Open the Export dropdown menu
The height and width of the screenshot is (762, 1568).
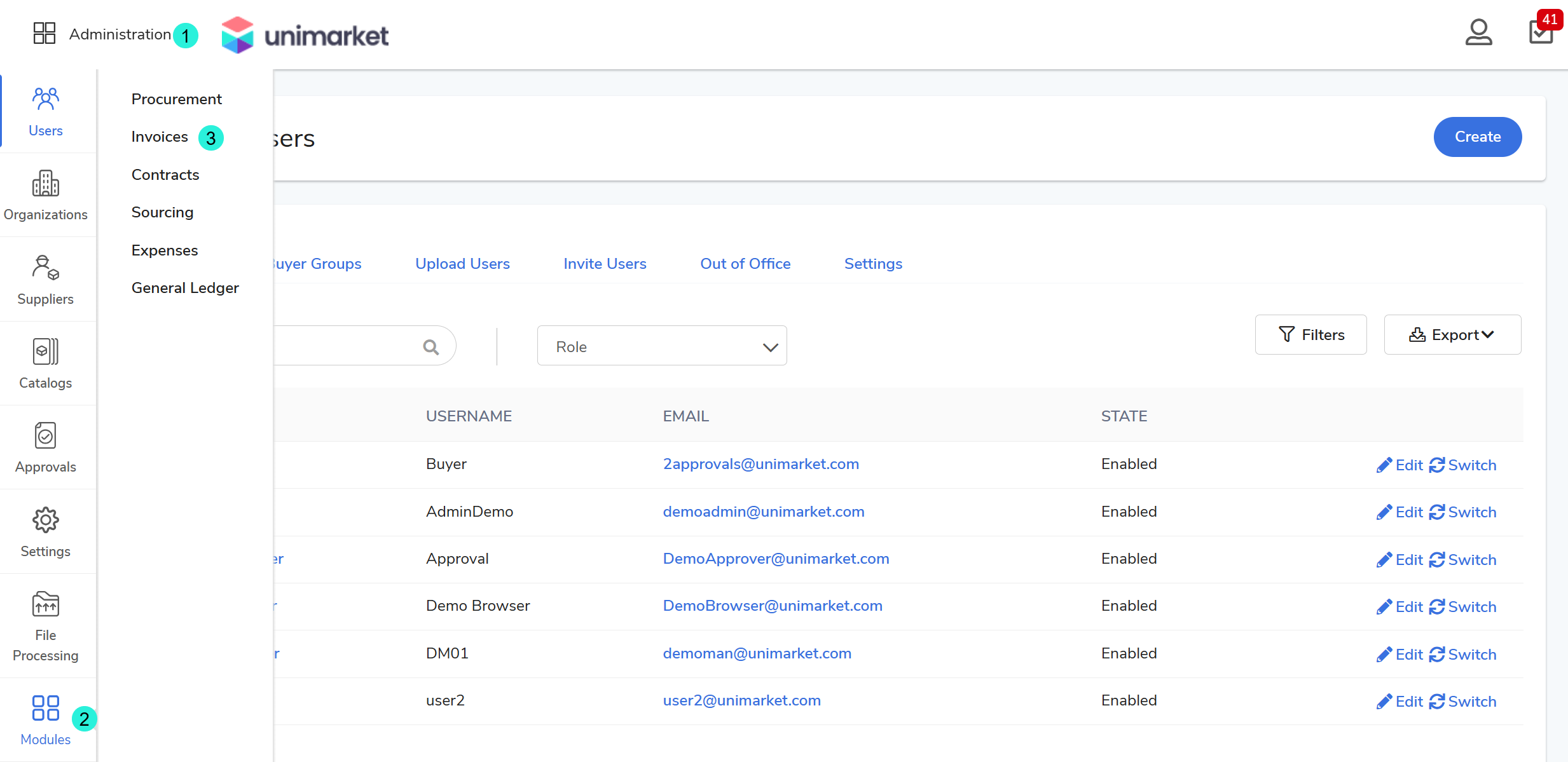click(x=1452, y=335)
